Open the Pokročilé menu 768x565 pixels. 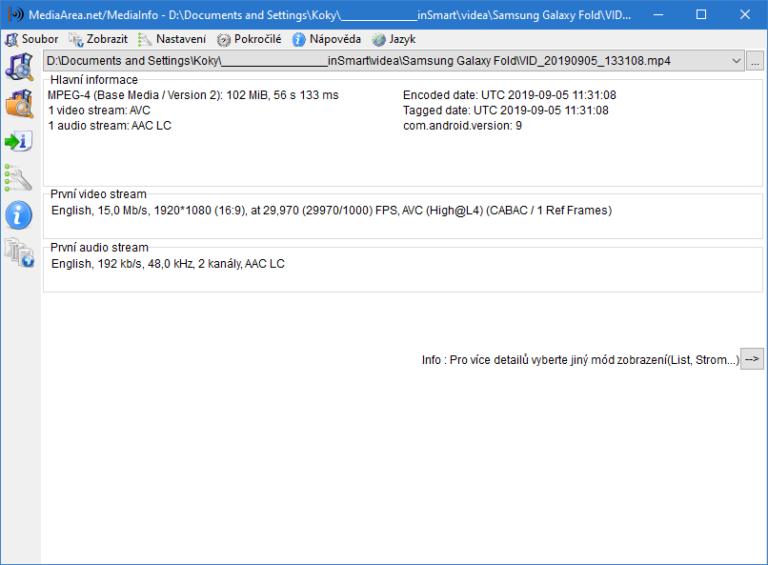pyautogui.click(x=249, y=39)
